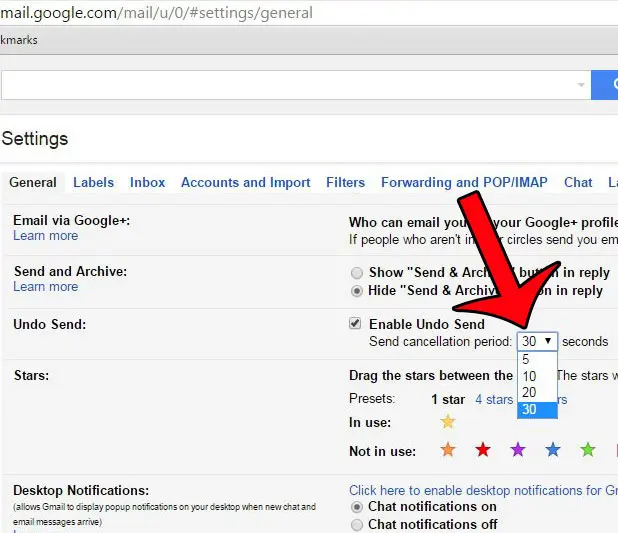Click the blue search button
Viewport: 618px width, 533px height.
point(605,85)
